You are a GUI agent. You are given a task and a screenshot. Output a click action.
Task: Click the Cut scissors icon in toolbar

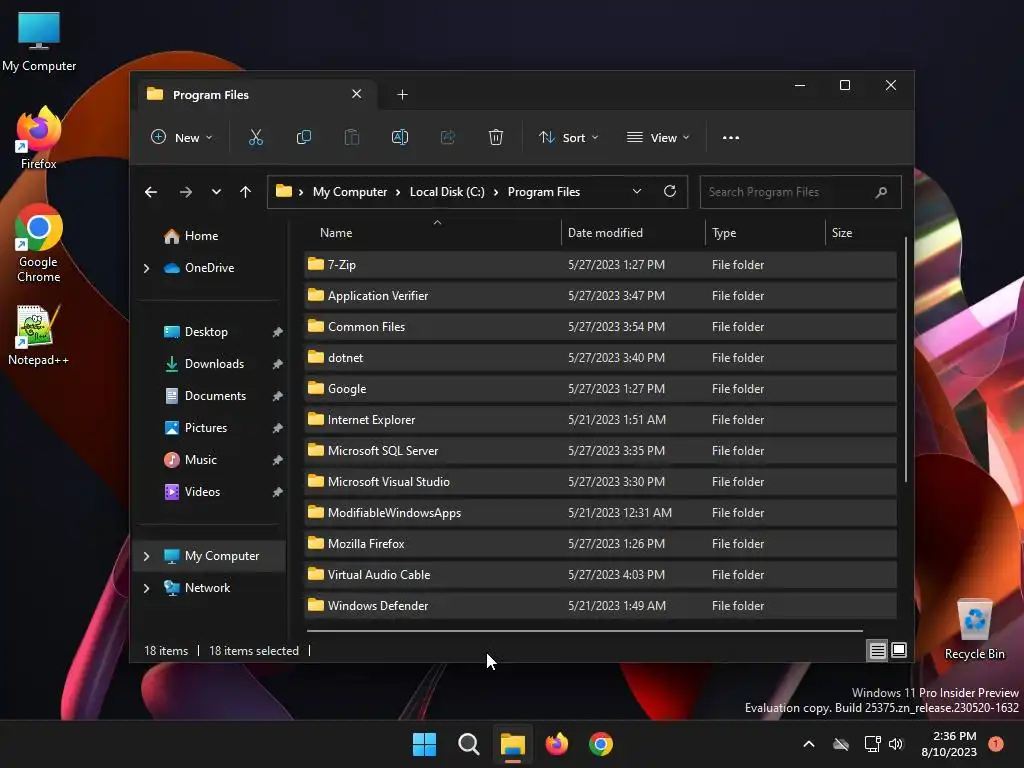pyautogui.click(x=255, y=137)
